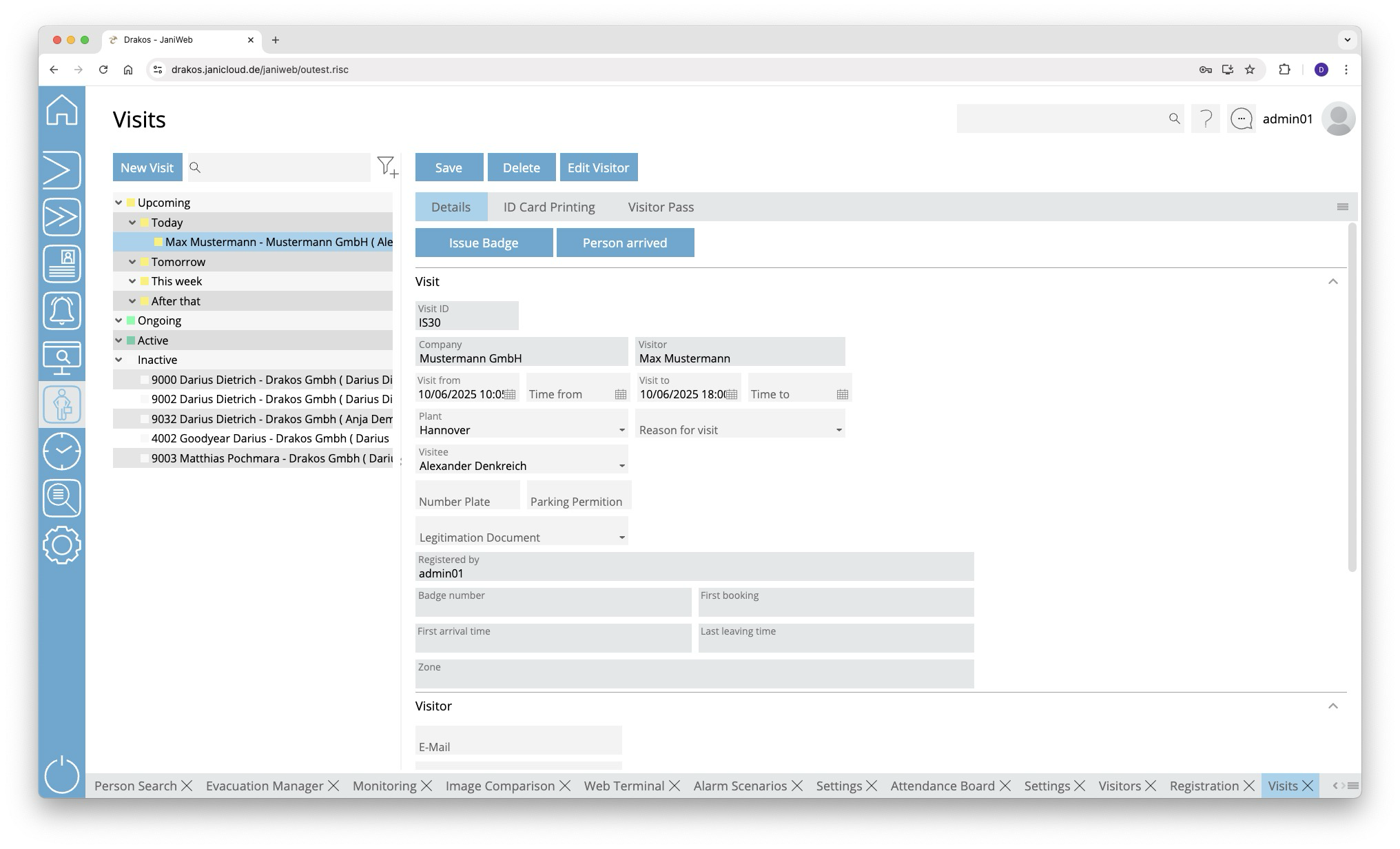Open the help question mark icon
The height and width of the screenshot is (849, 1400).
pyautogui.click(x=1206, y=119)
